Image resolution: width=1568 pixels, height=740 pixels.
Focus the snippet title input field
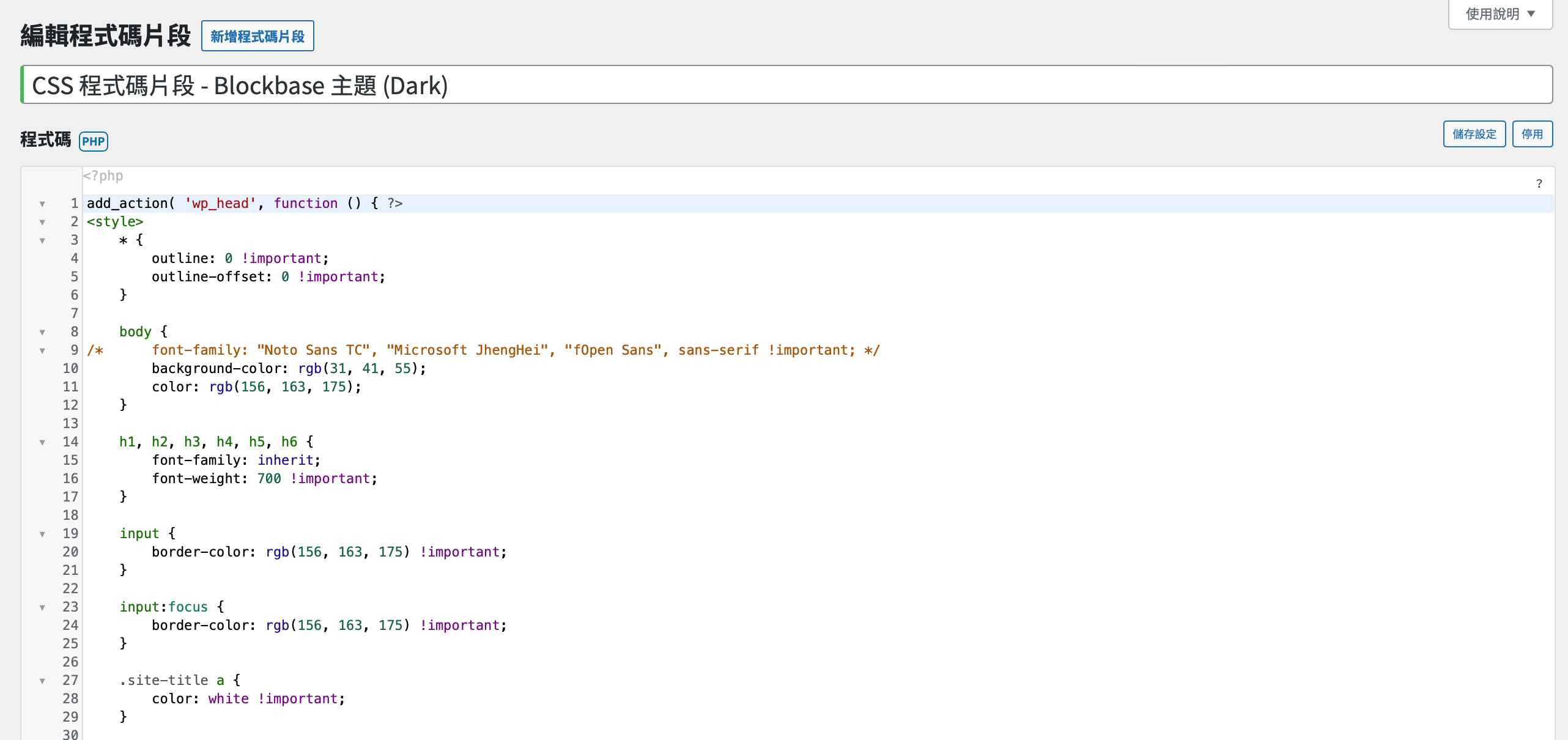[x=786, y=85]
